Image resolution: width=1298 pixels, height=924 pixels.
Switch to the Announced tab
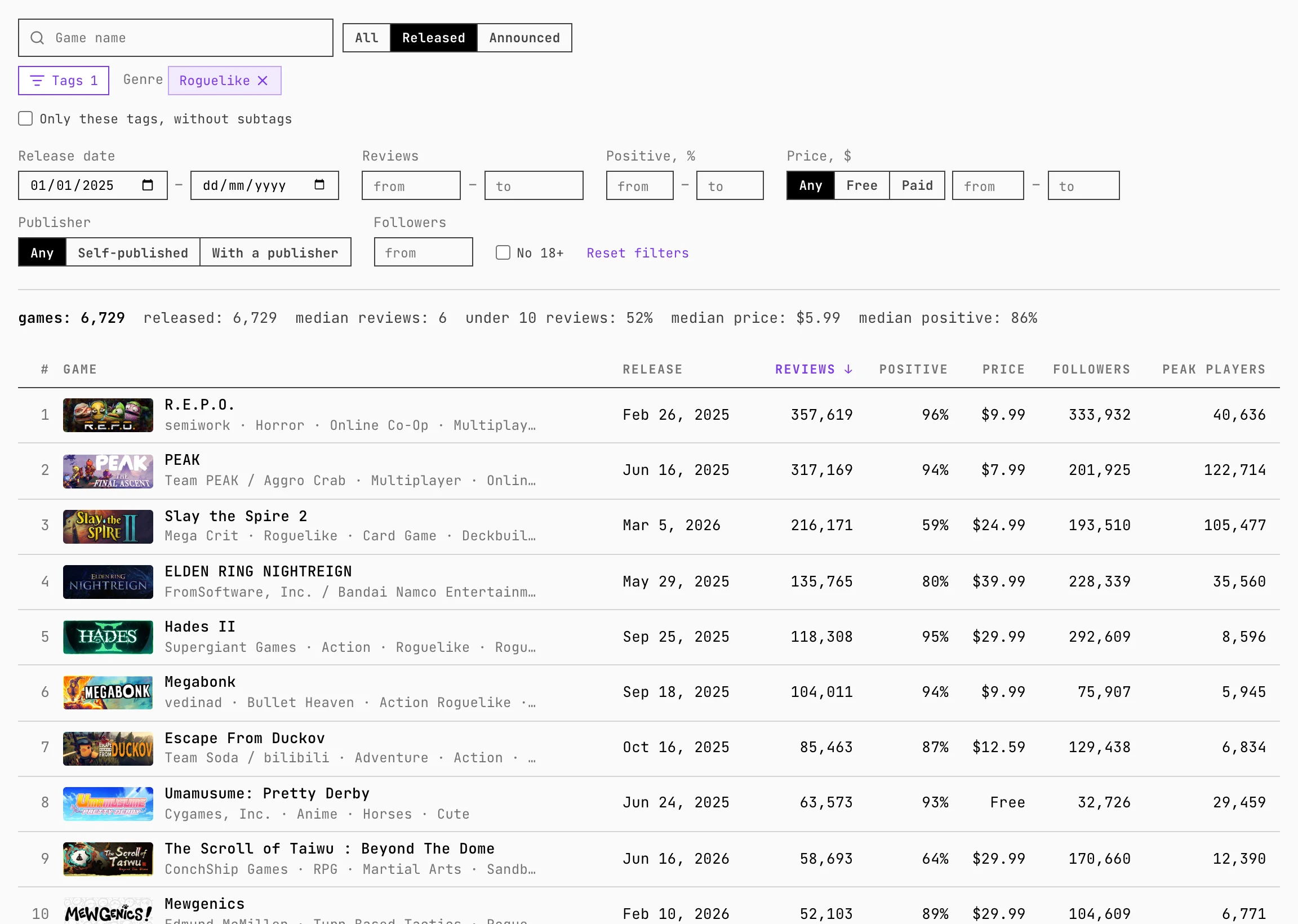[524, 38]
